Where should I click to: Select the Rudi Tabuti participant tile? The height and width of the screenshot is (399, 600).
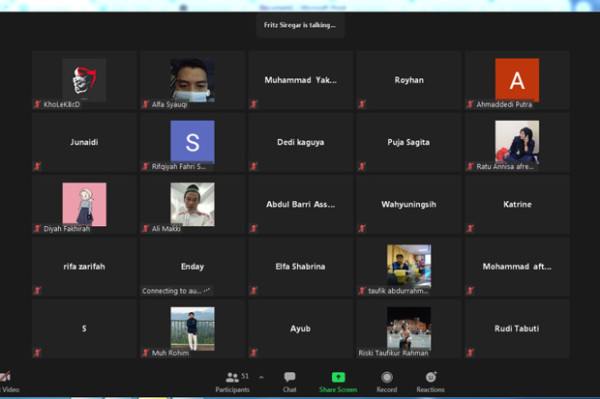(x=517, y=329)
